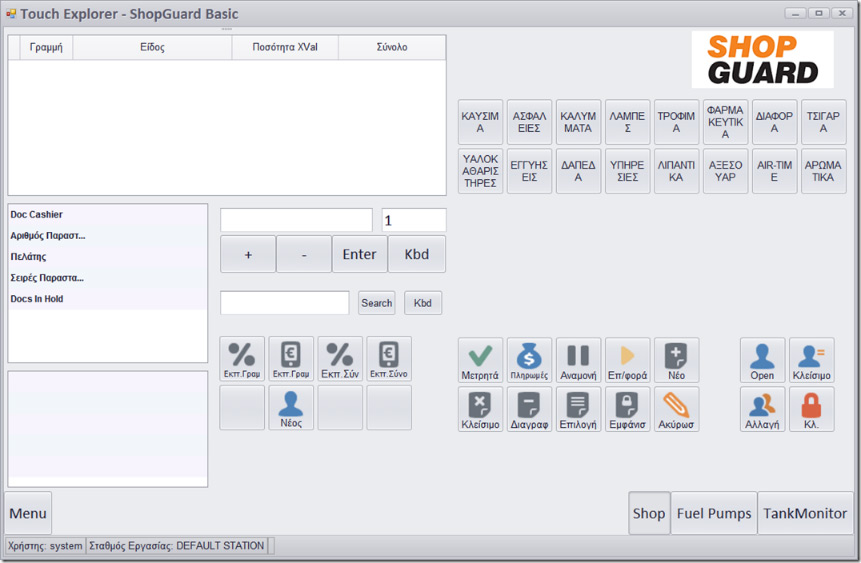Create new document with Νέο icon

pos(676,360)
